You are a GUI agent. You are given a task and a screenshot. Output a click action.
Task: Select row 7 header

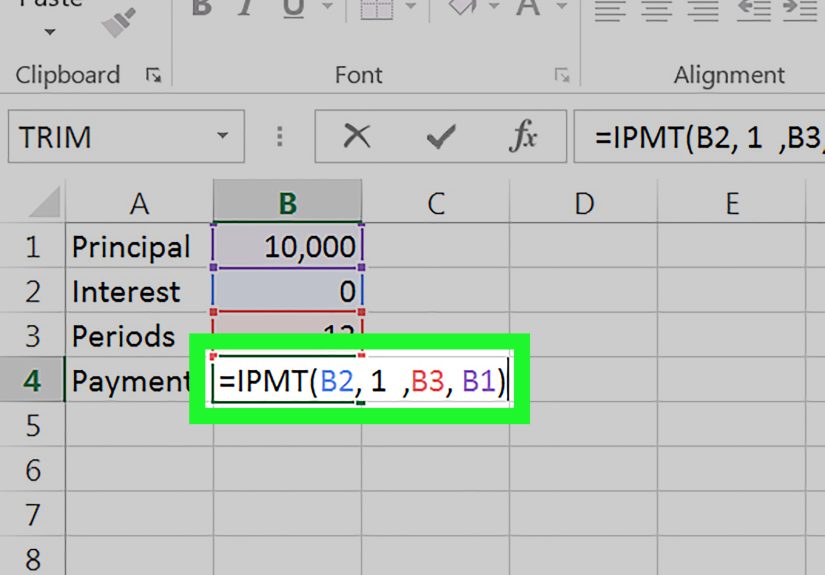[33, 515]
